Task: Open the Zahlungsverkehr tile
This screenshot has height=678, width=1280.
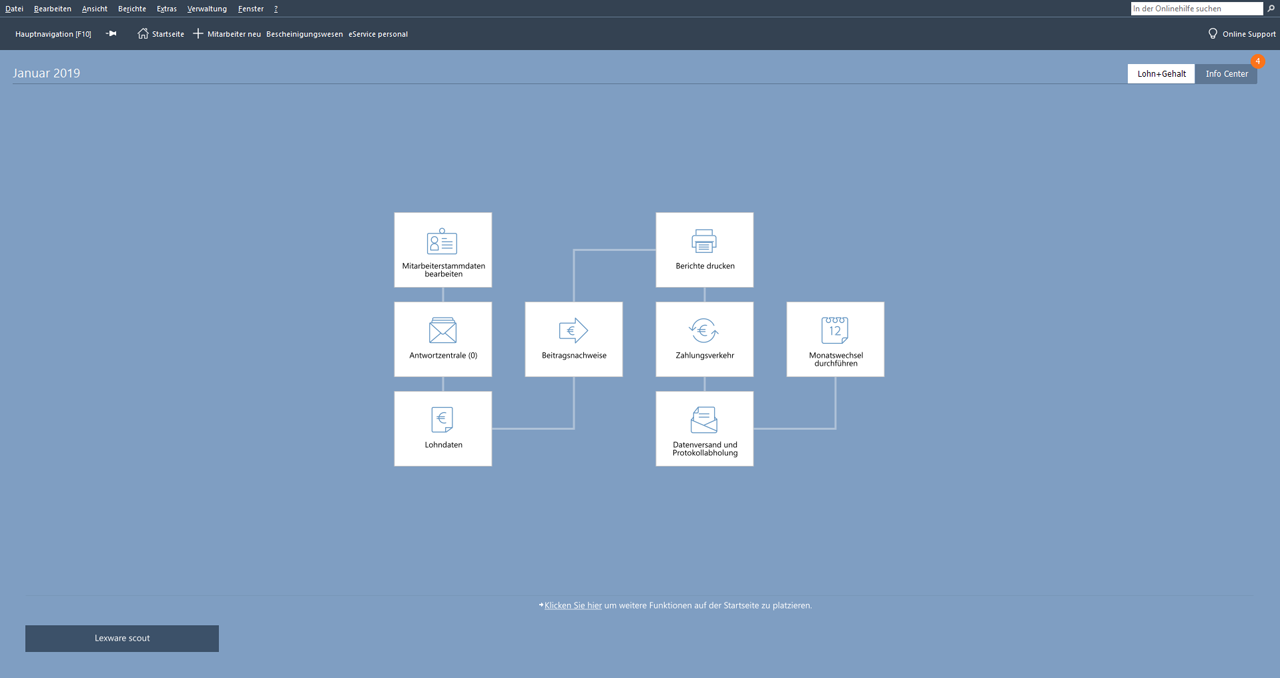Action: coord(705,339)
